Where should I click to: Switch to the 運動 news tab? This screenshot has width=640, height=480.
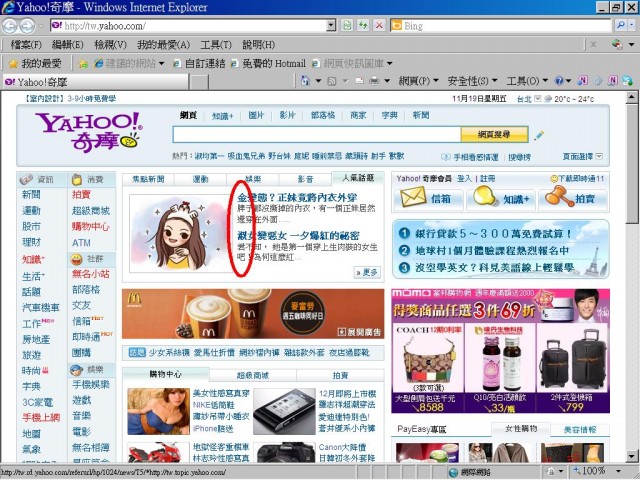tap(200, 179)
